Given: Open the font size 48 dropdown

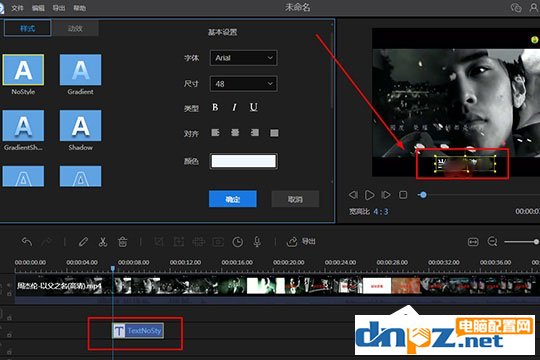Looking at the screenshot, I should click(243, 84).
